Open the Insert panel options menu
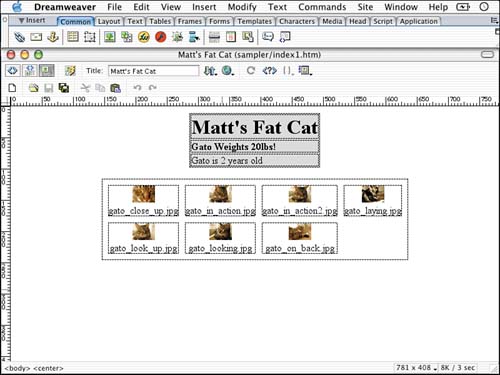Viewport: 500px width, 375px height. pos(494,21)
